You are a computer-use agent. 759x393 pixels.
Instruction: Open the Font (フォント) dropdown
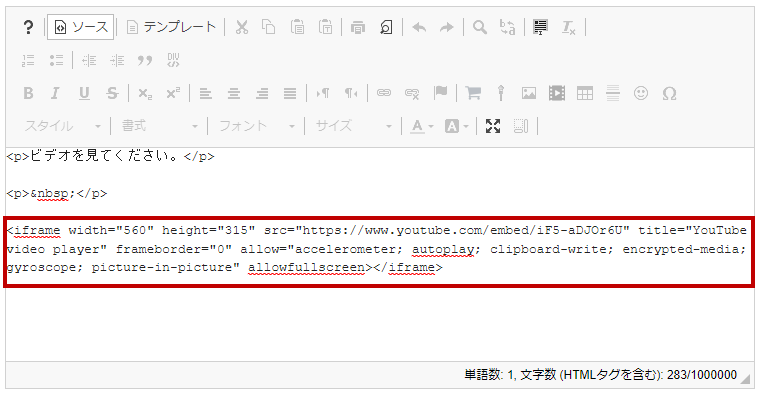(x=257, y=126)
